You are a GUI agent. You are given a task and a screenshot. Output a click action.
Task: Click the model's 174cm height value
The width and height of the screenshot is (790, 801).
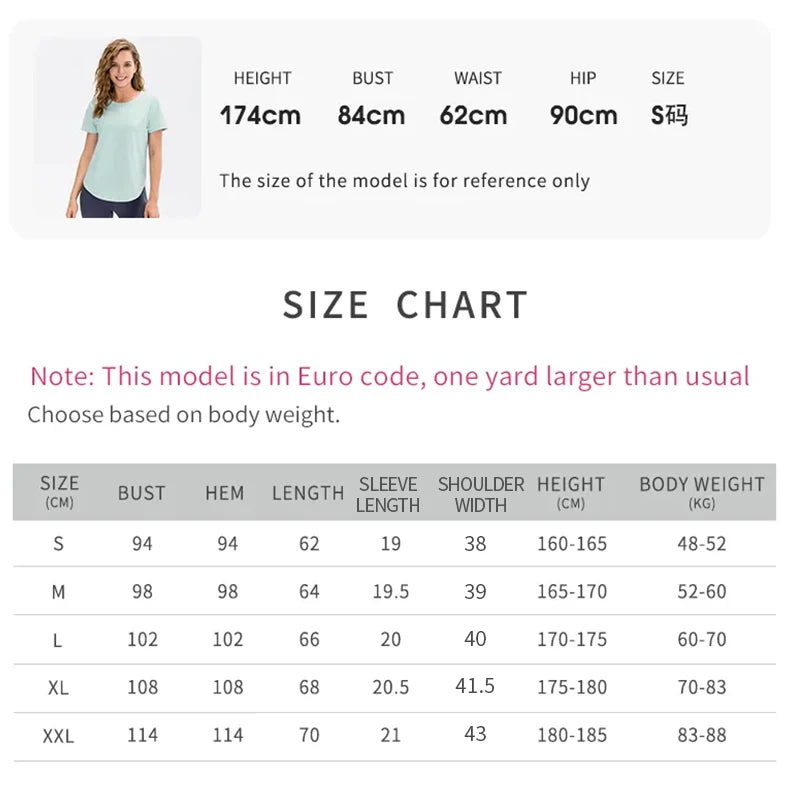click(260, 115)
